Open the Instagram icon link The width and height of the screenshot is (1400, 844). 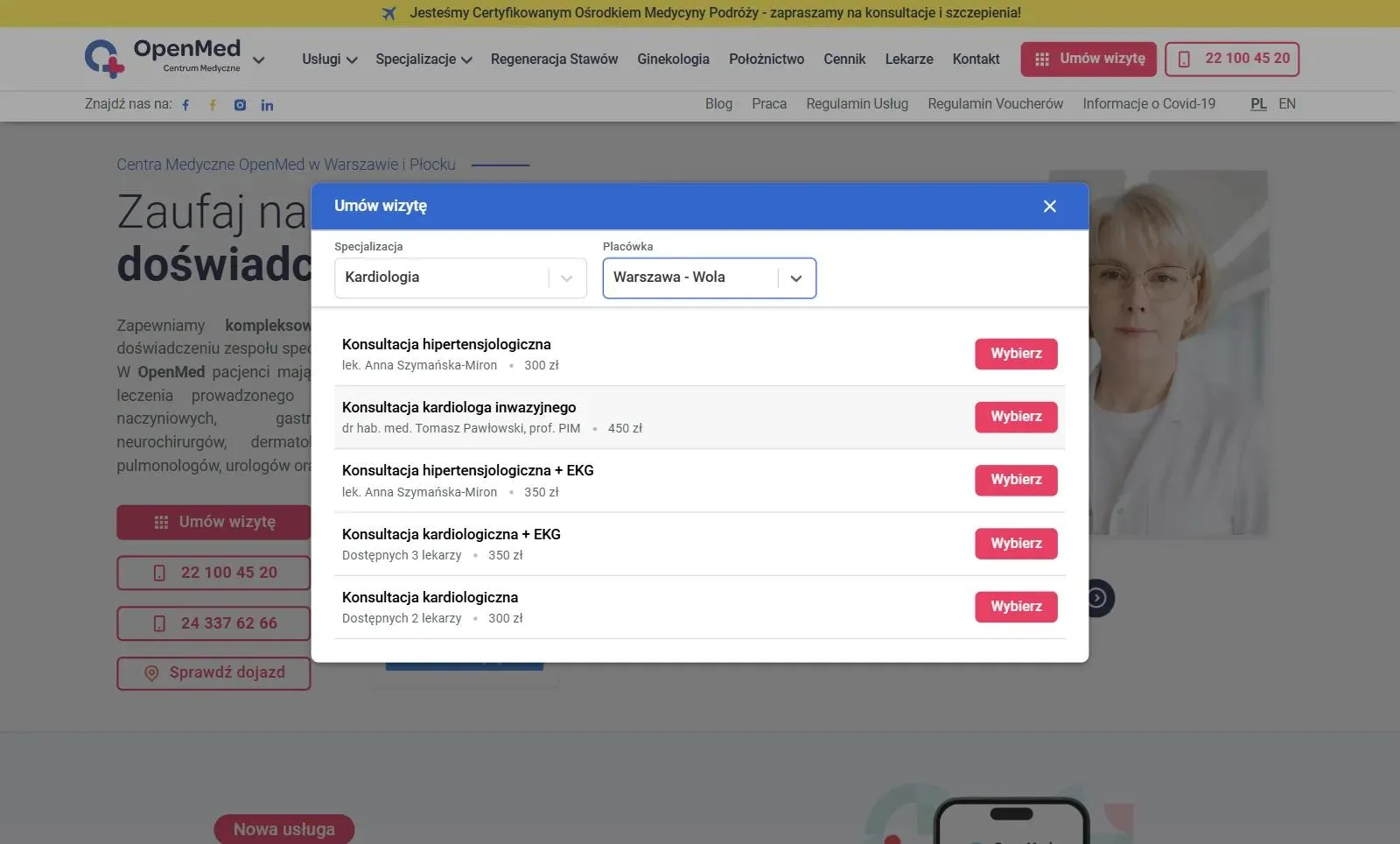pyautogui.click(x=240, y=105)
